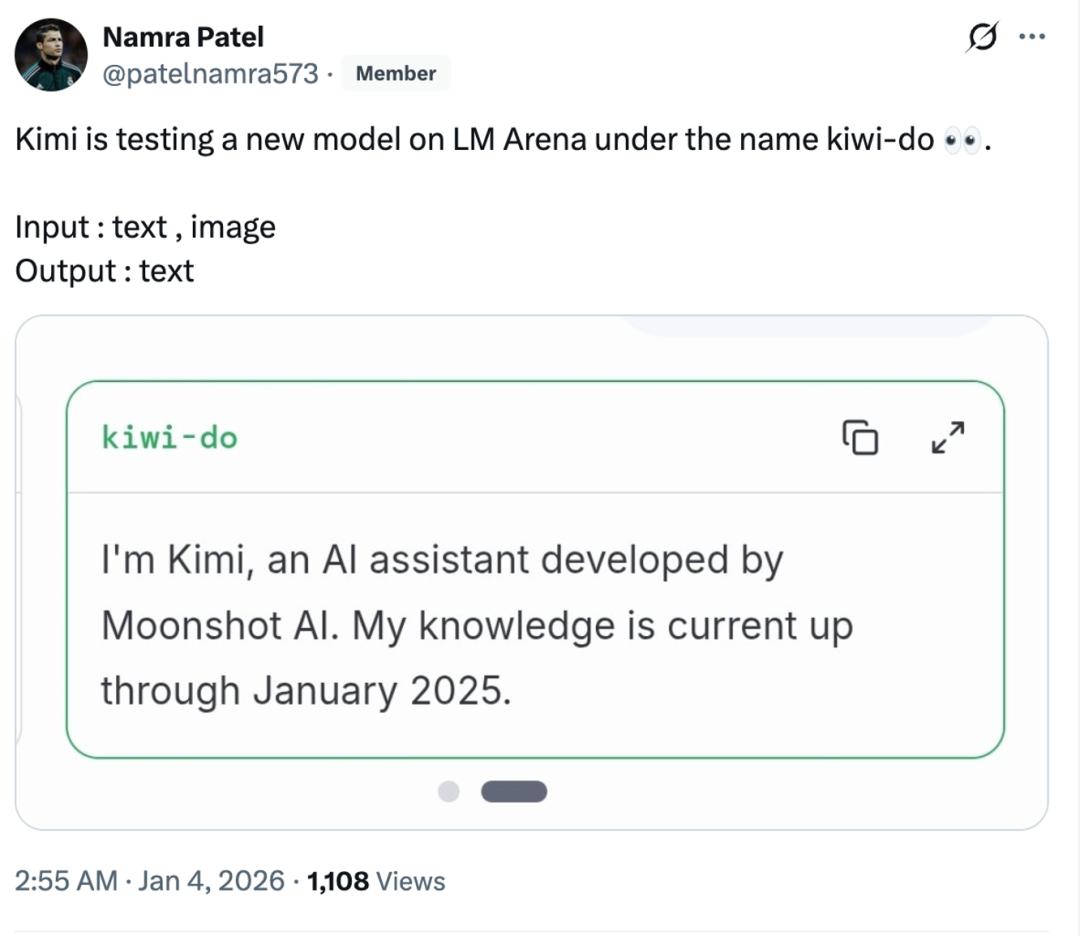Expand the kiwi-do card to full screen
1080x936 pixels.
(x=946, y=438)
